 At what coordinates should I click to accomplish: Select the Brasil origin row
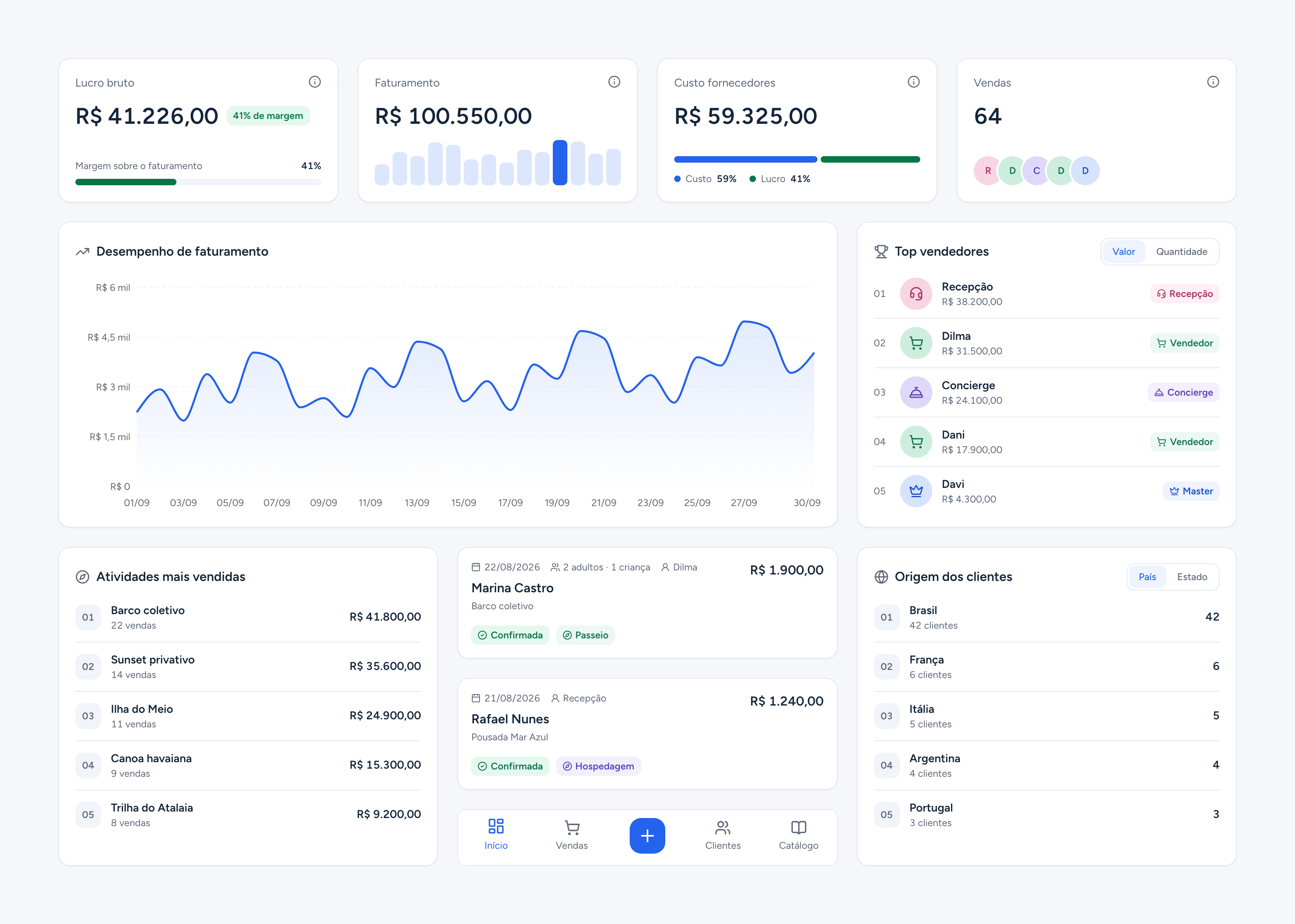point(1047,617)
